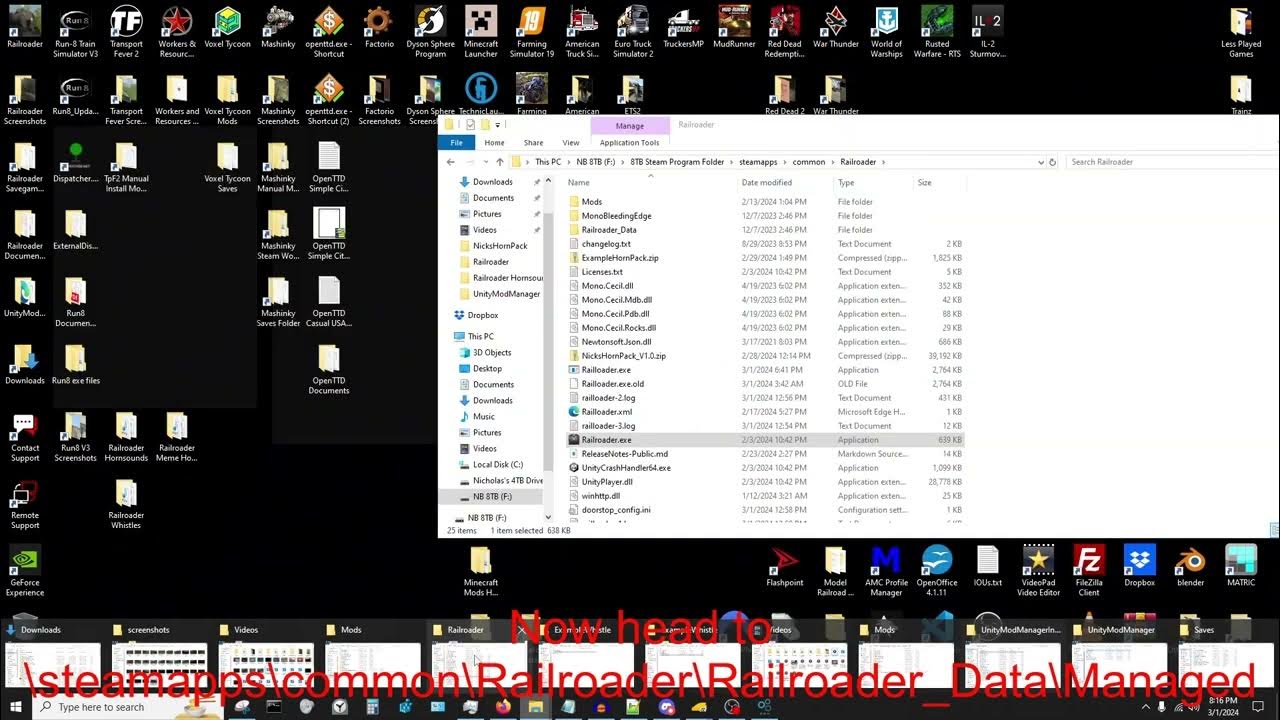The width and height of the screenshot is (1280, 720).
Task: Open Flashpoint desktop shortcut
Action: [x=785, y=566]
